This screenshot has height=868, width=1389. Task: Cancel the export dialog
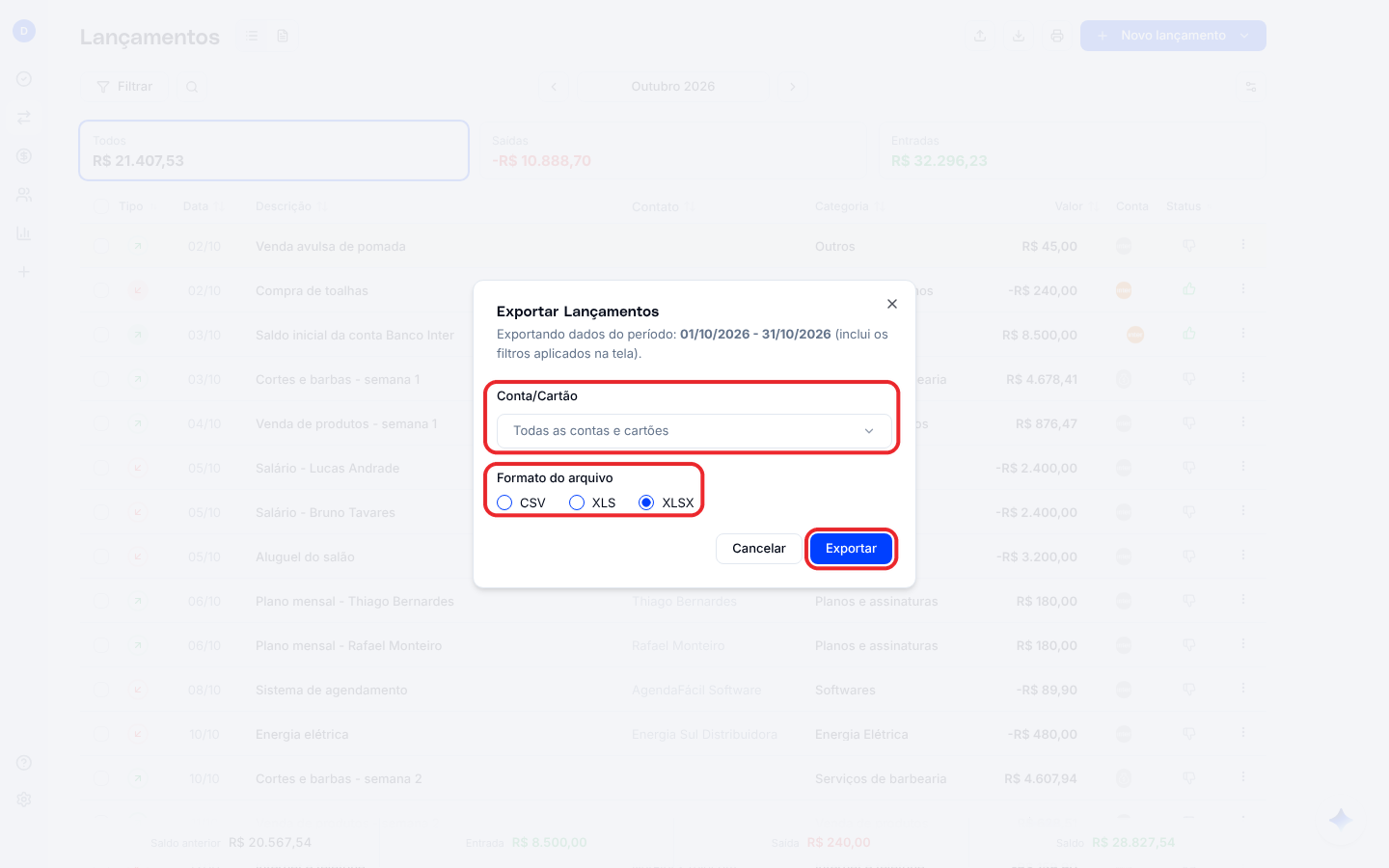tap(758, 549)
